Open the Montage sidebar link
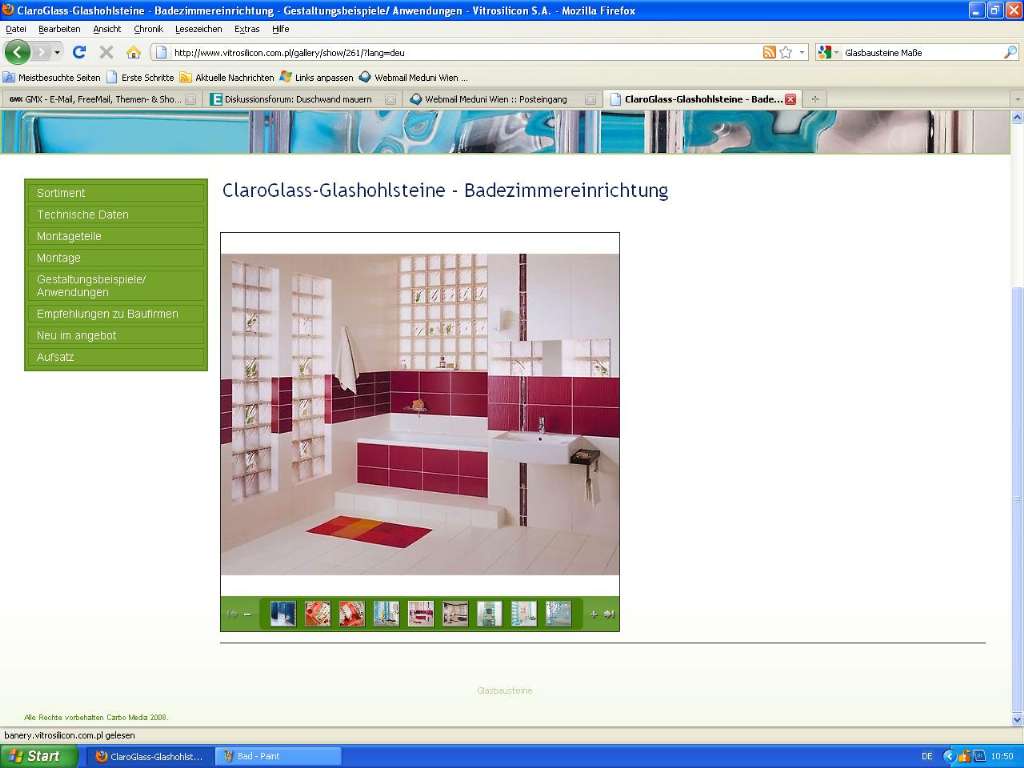 (x=116, y=258)
